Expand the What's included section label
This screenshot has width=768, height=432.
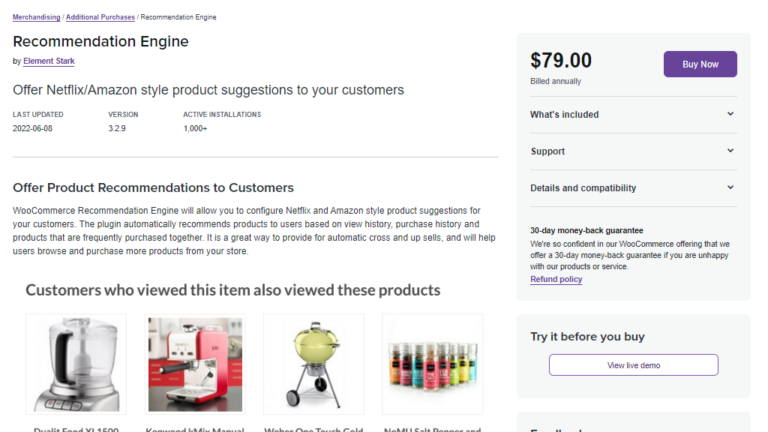point(564,115)
